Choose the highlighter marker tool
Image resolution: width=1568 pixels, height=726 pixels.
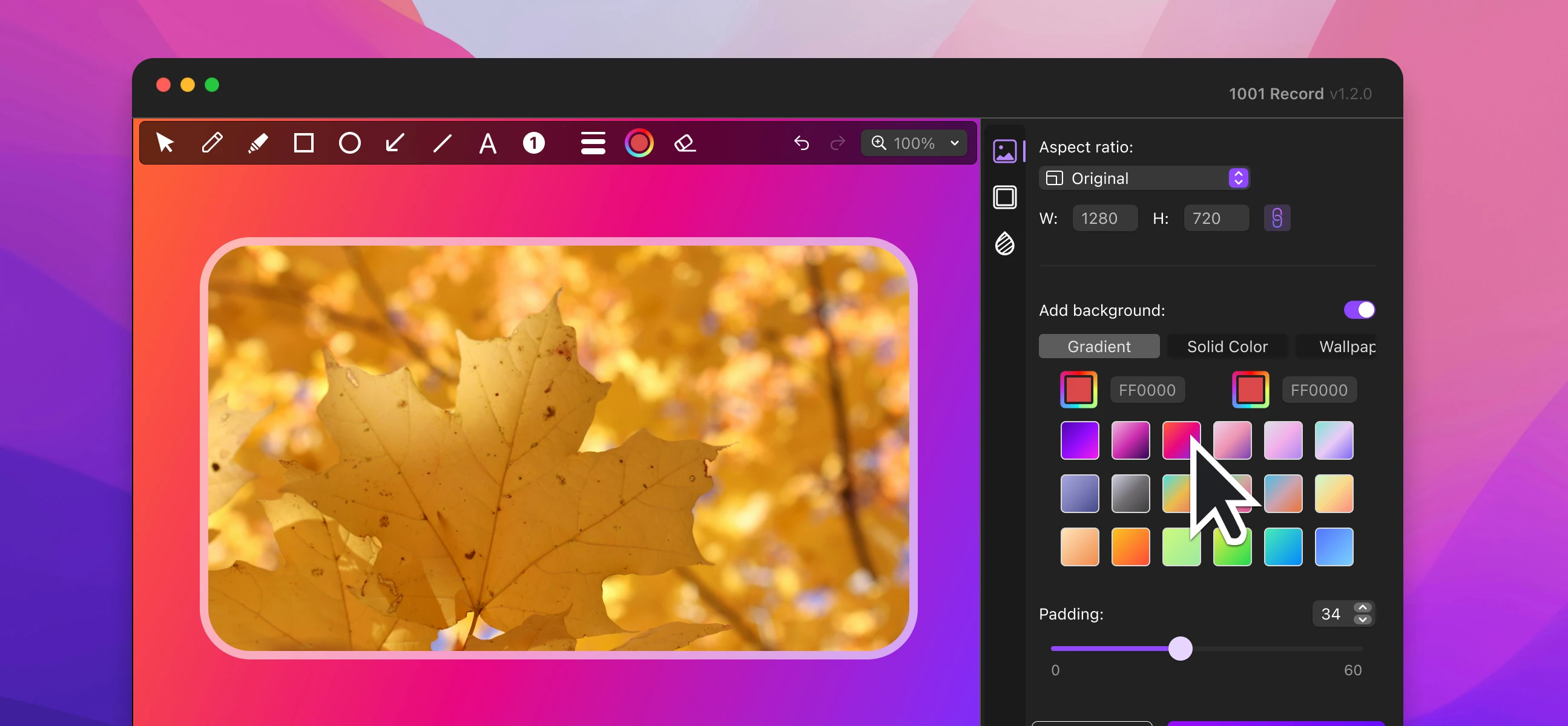pyautogui.click(x=258, y=143)
